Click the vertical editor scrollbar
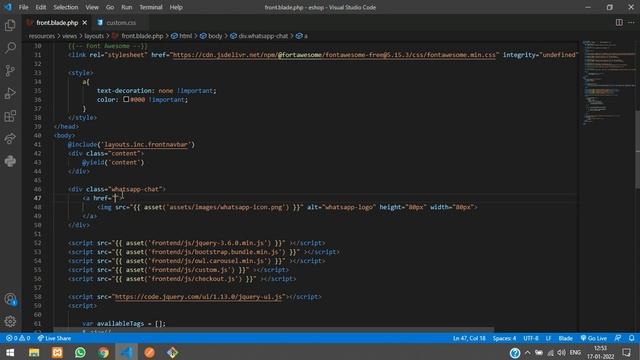The width and height of the screenshot is (640, 360). (x=637, y=149)
